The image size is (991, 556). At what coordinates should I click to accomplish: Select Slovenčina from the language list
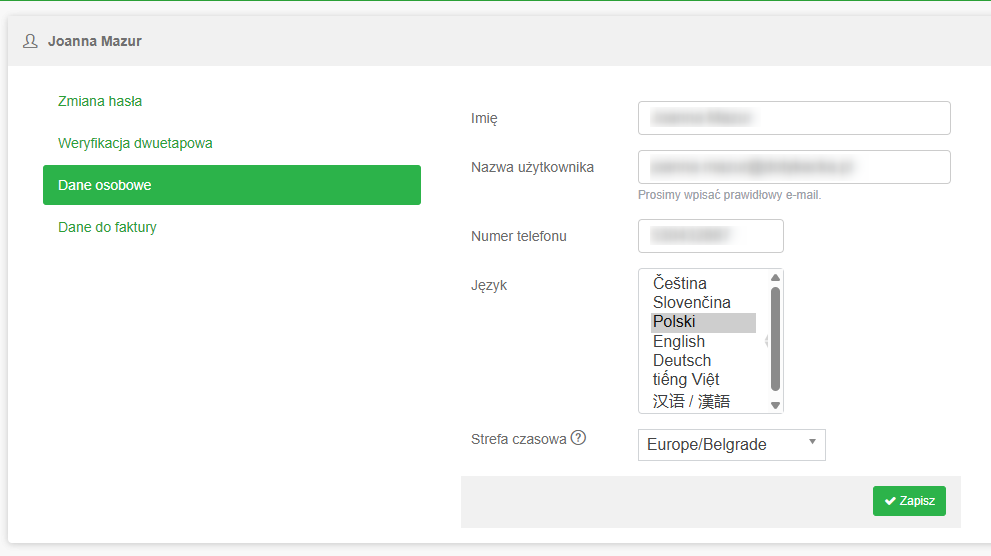click(x=692, y=302)
